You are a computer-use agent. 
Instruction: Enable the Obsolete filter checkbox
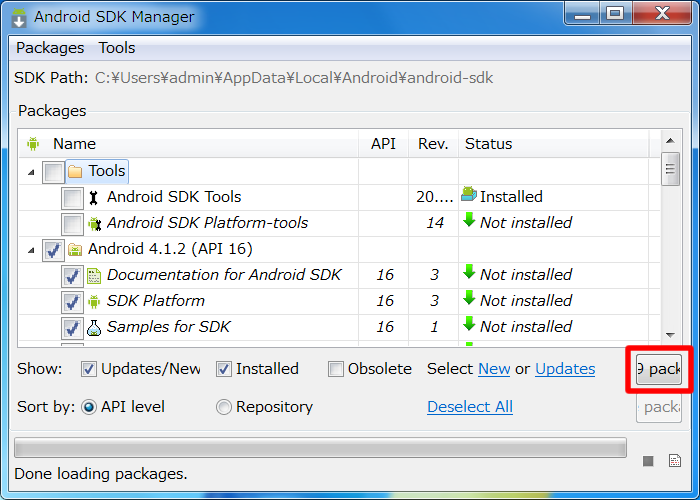[x=336, y=369]
